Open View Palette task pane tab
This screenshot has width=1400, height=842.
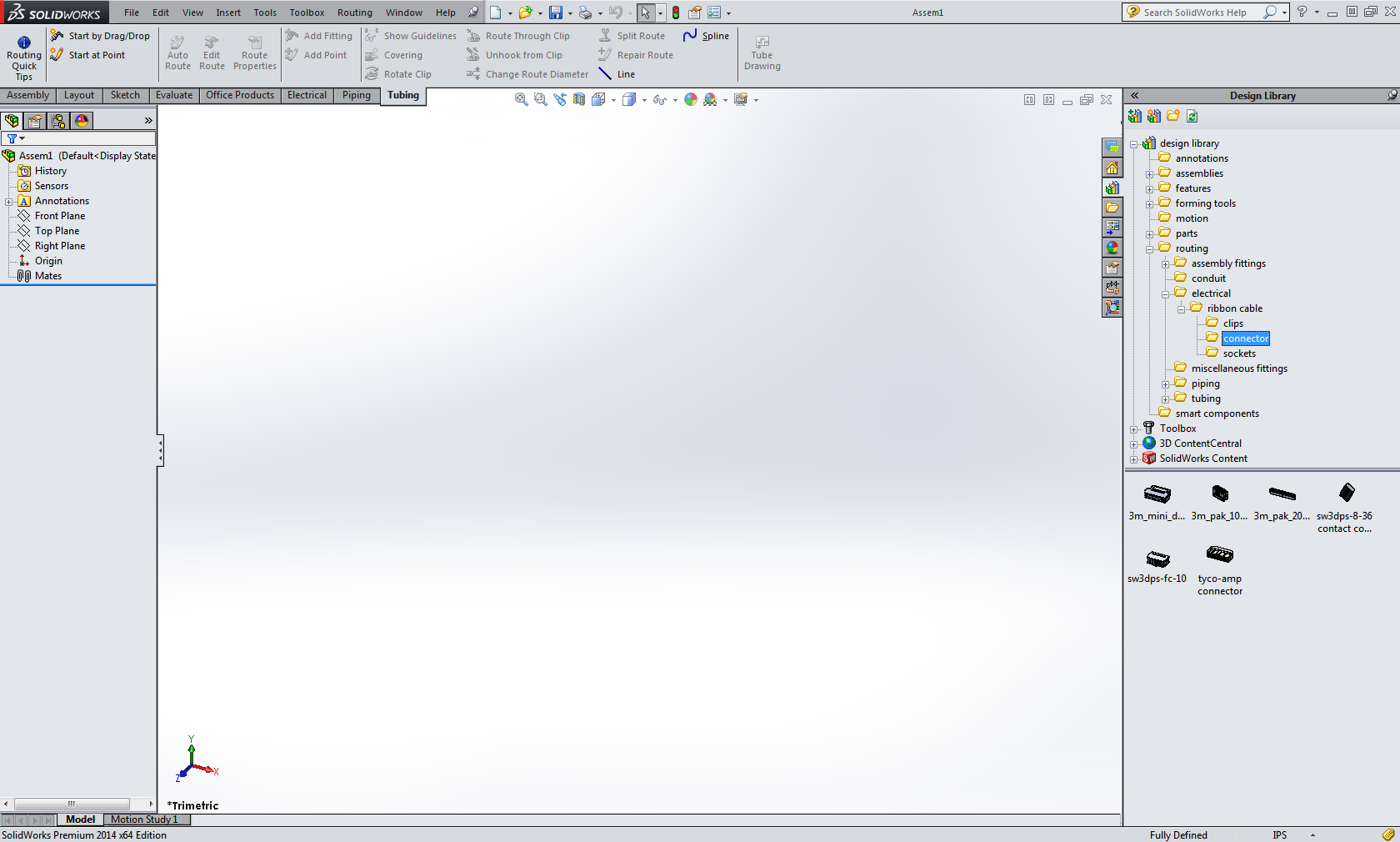pyautogui.click(x=1112, y=228)
